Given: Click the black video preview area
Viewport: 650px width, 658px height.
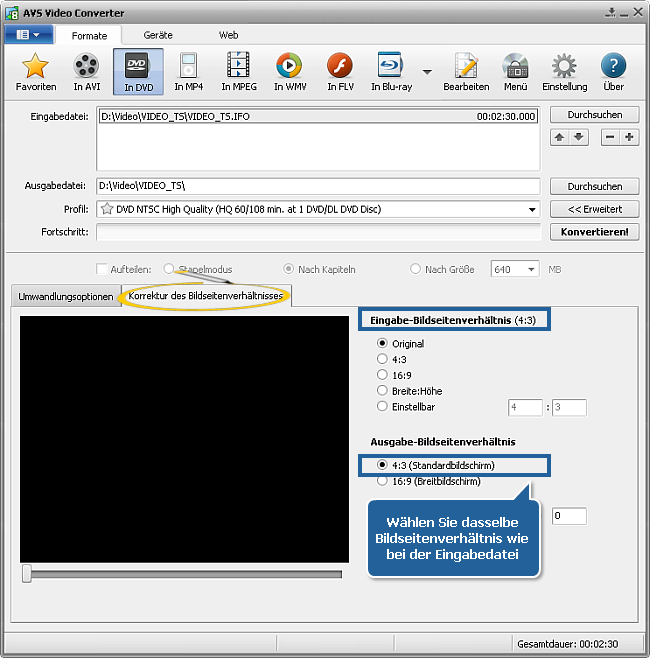Looking at the screenshot, I should pos(184,439).
